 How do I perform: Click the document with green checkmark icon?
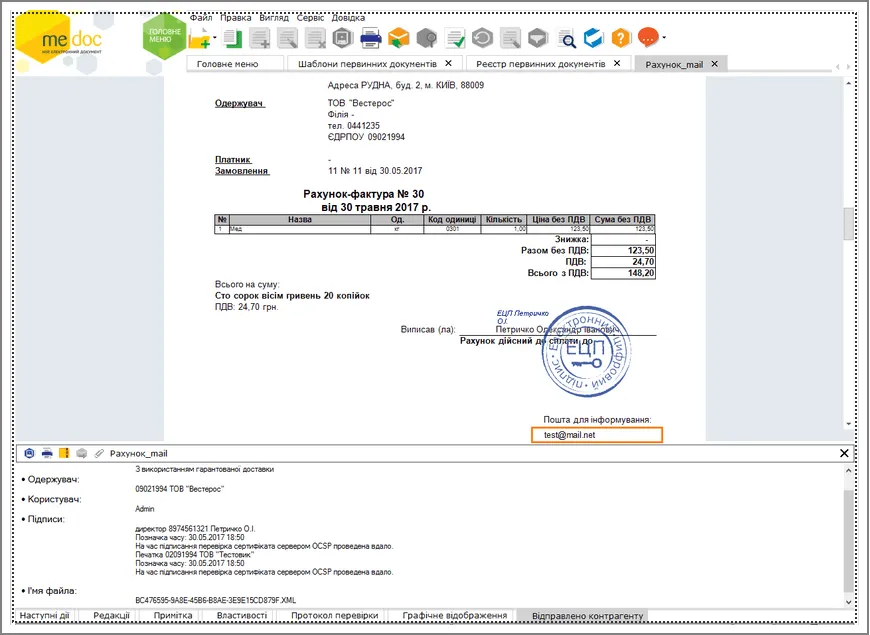(x=455, y=38)
